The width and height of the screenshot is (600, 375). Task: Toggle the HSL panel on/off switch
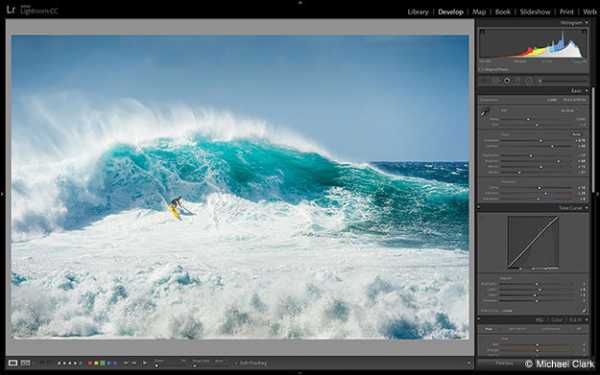coord(478,319)
